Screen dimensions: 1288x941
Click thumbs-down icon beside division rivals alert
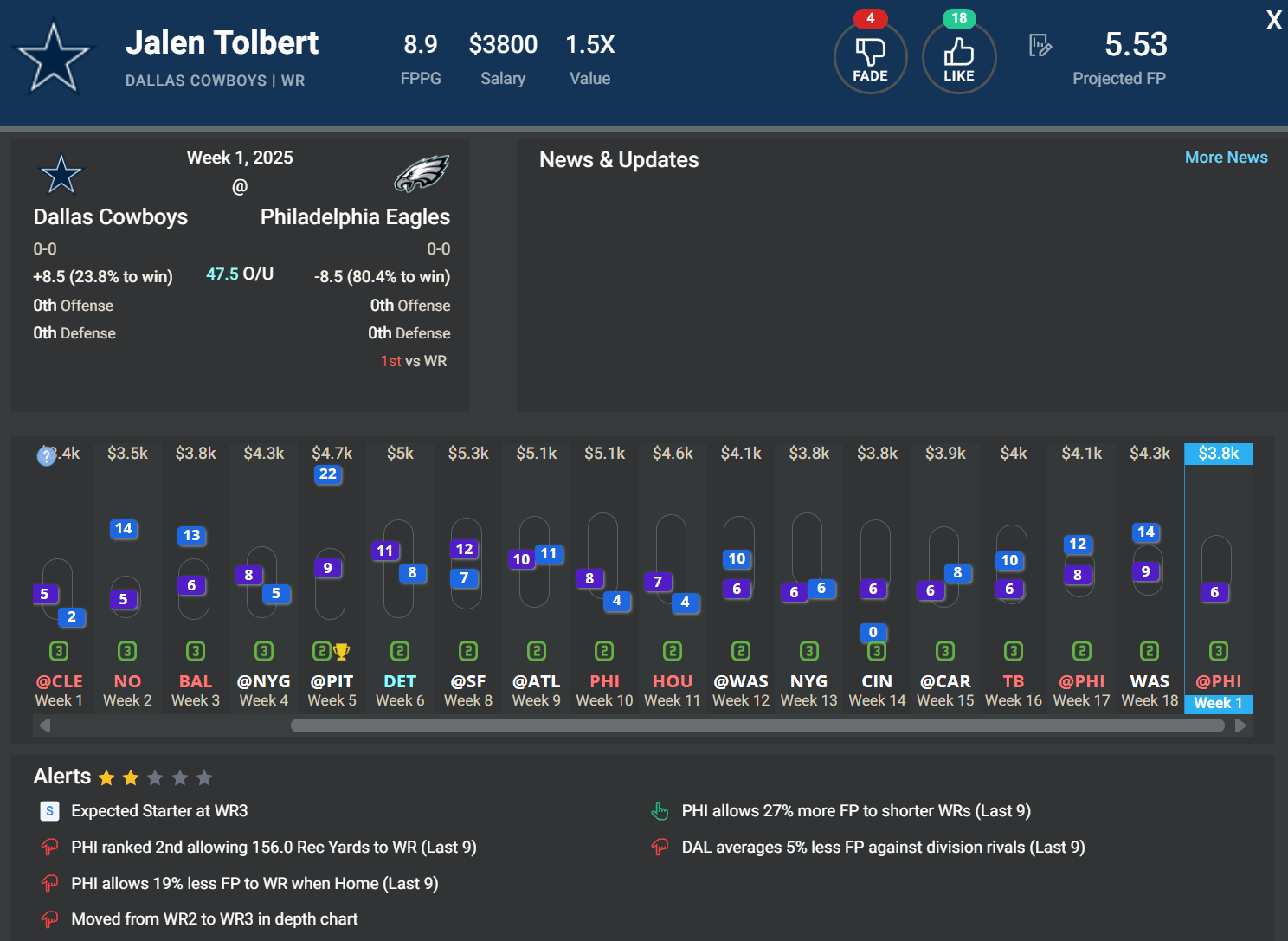(x=660, y=847)
